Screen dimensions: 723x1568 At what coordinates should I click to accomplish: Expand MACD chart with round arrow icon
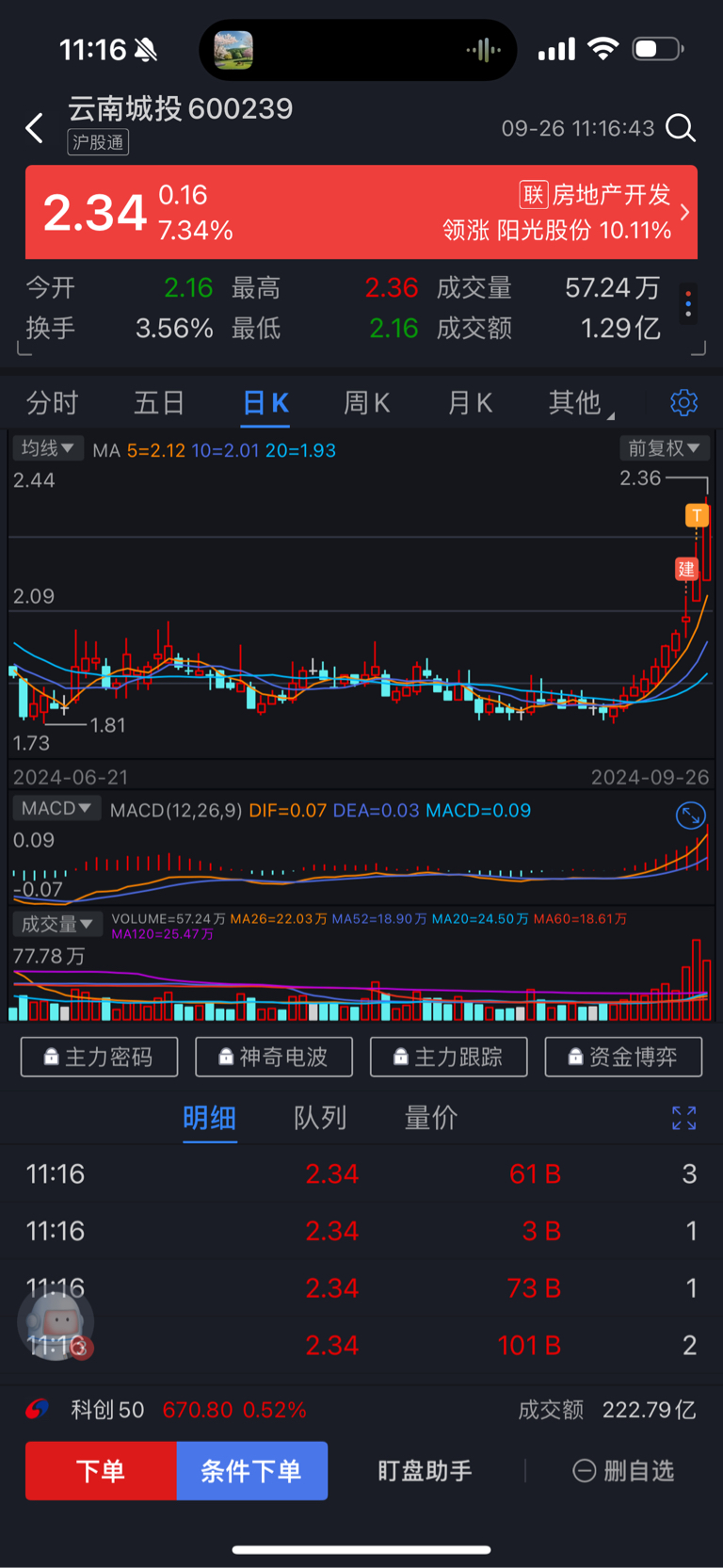pyautogui.click(x=691, y=816)
